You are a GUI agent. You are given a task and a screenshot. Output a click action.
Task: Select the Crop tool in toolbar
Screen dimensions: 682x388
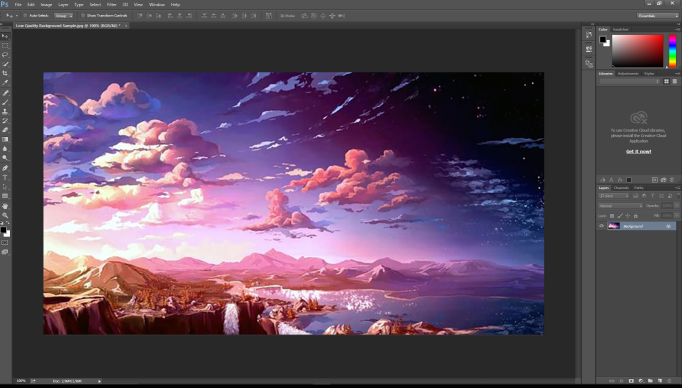(5, 74)
